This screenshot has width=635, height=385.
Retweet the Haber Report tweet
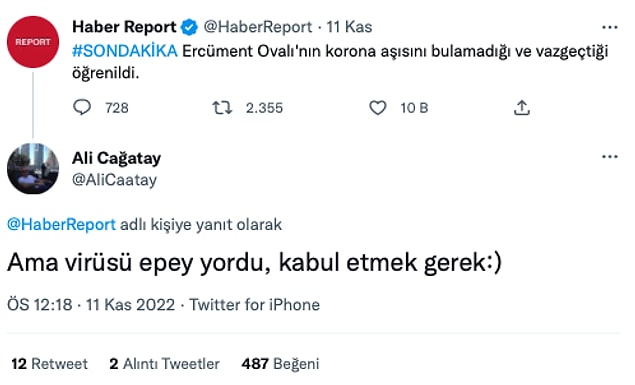(x=222, y=108)
